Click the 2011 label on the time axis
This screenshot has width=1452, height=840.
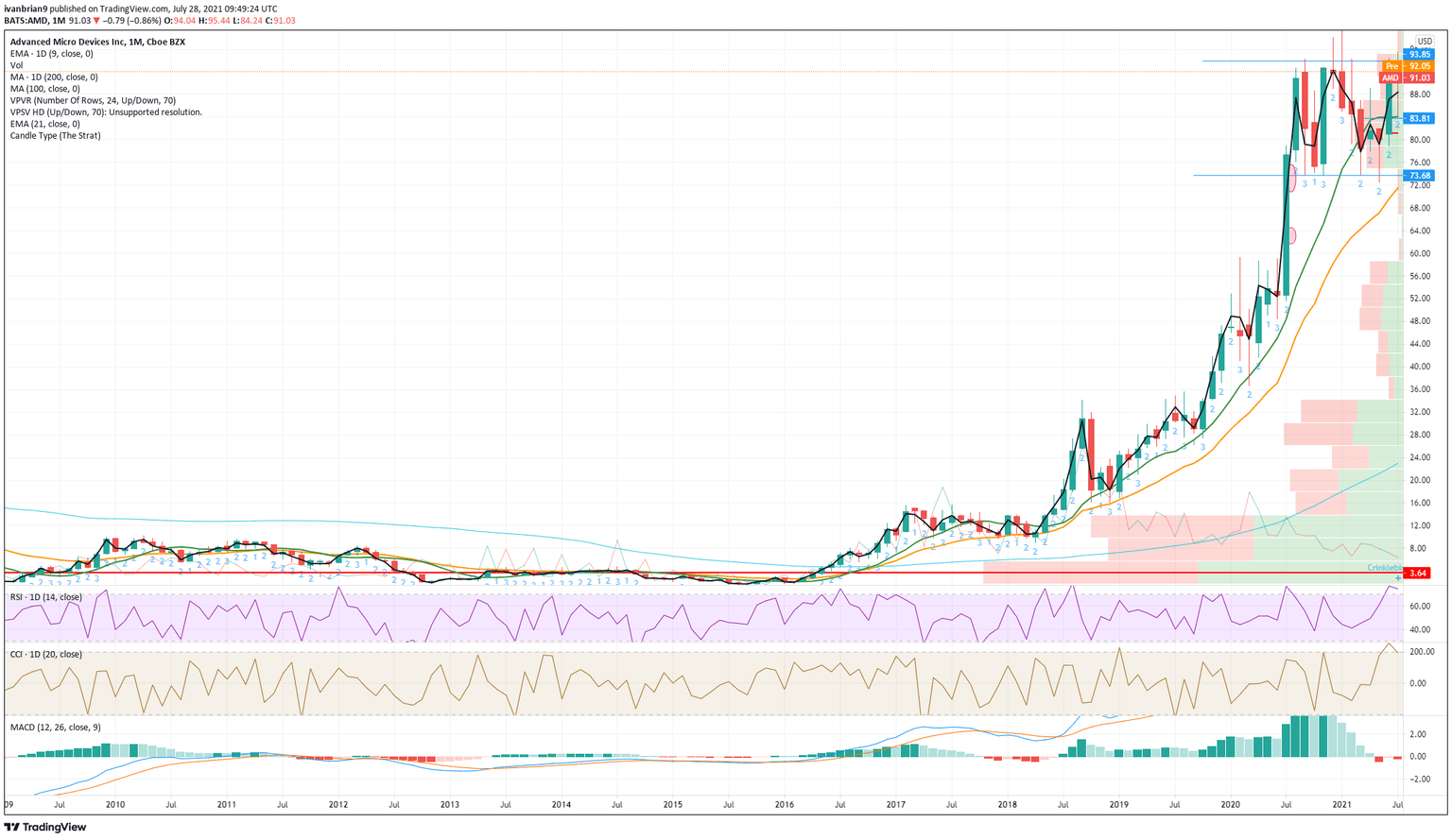[227, 805]
